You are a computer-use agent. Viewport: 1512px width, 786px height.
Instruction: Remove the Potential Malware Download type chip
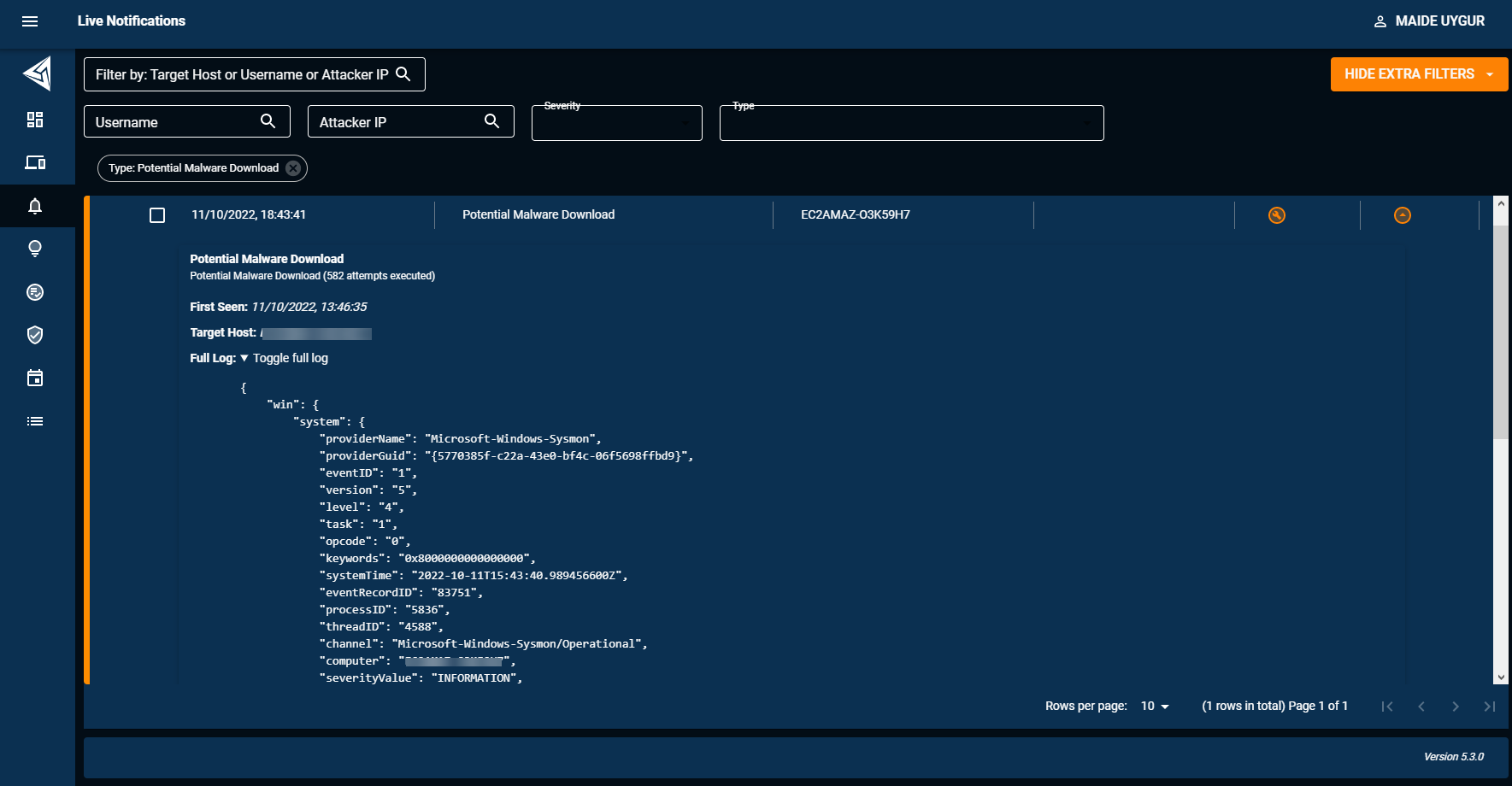click(293, 168)
